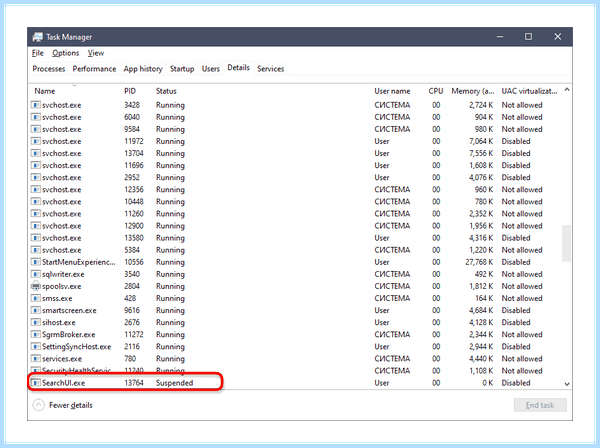600x448 pixels.
Task: Click the smss.exe process icon
Action: [36, 298]
